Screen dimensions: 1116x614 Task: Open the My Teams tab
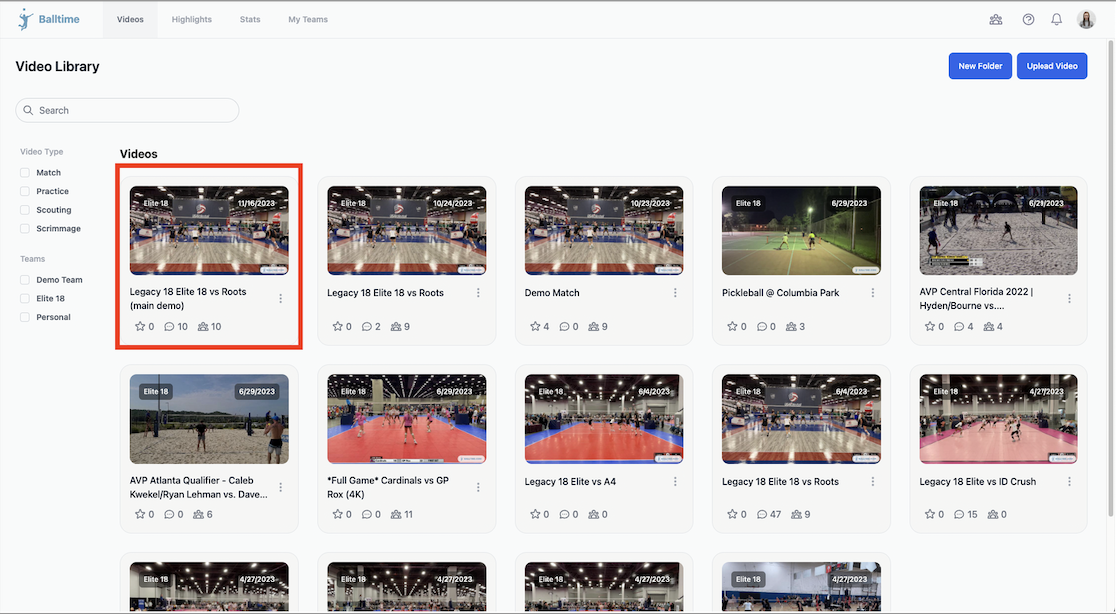(308, 20)
